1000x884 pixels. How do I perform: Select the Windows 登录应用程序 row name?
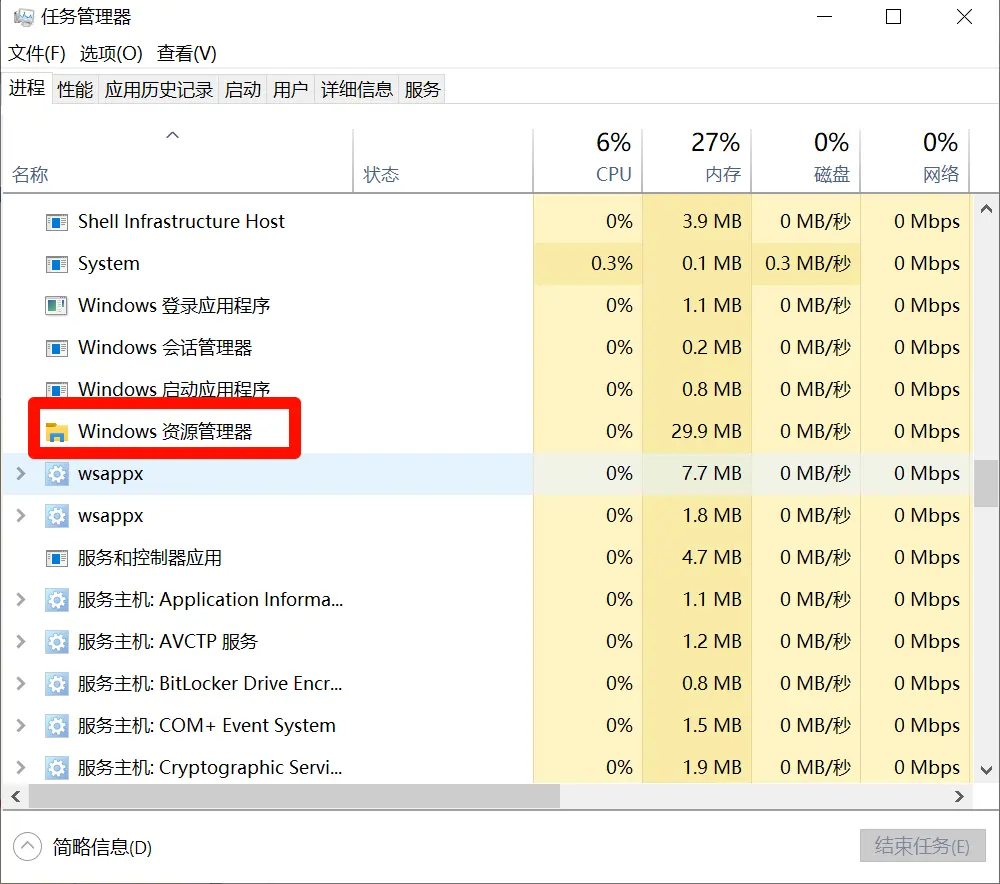173,306
